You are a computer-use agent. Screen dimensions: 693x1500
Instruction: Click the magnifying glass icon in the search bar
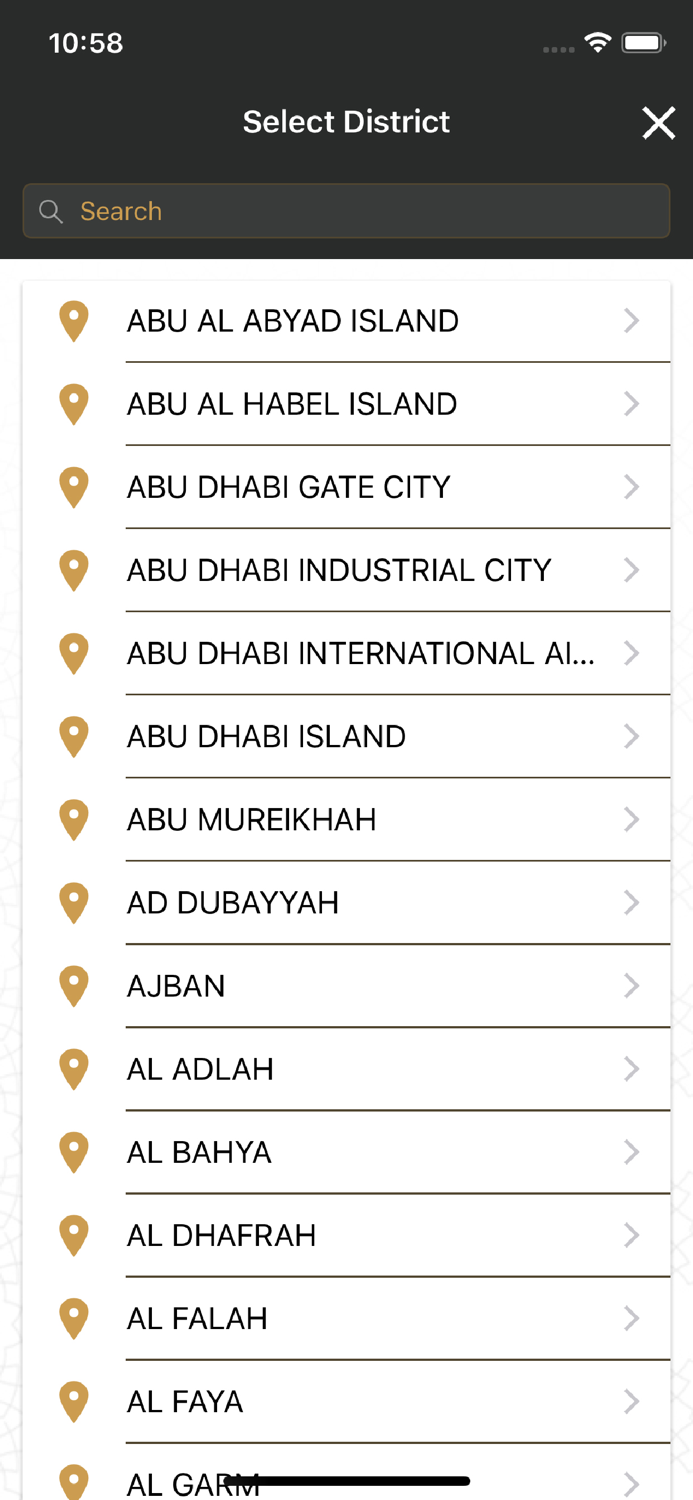(x=49, y=211)
